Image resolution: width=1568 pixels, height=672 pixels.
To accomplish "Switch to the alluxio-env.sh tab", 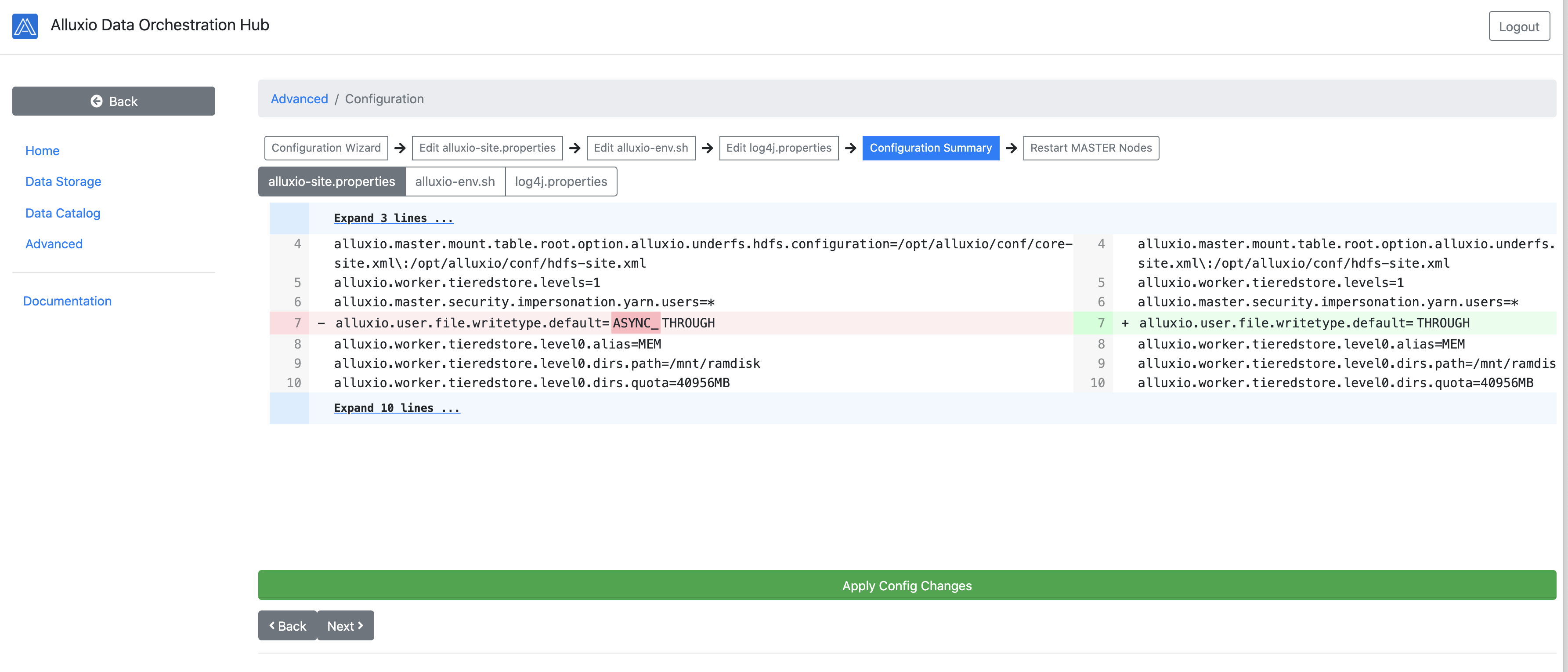I will point(455,182).
